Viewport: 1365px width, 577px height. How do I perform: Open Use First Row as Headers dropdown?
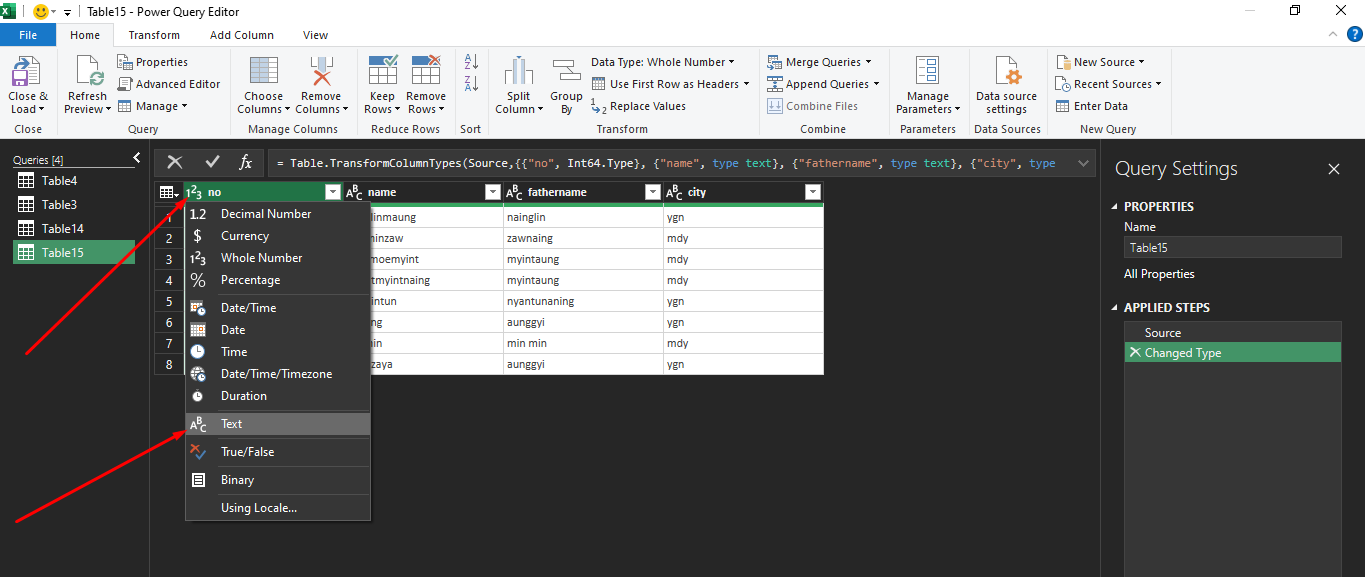[670, 84]
